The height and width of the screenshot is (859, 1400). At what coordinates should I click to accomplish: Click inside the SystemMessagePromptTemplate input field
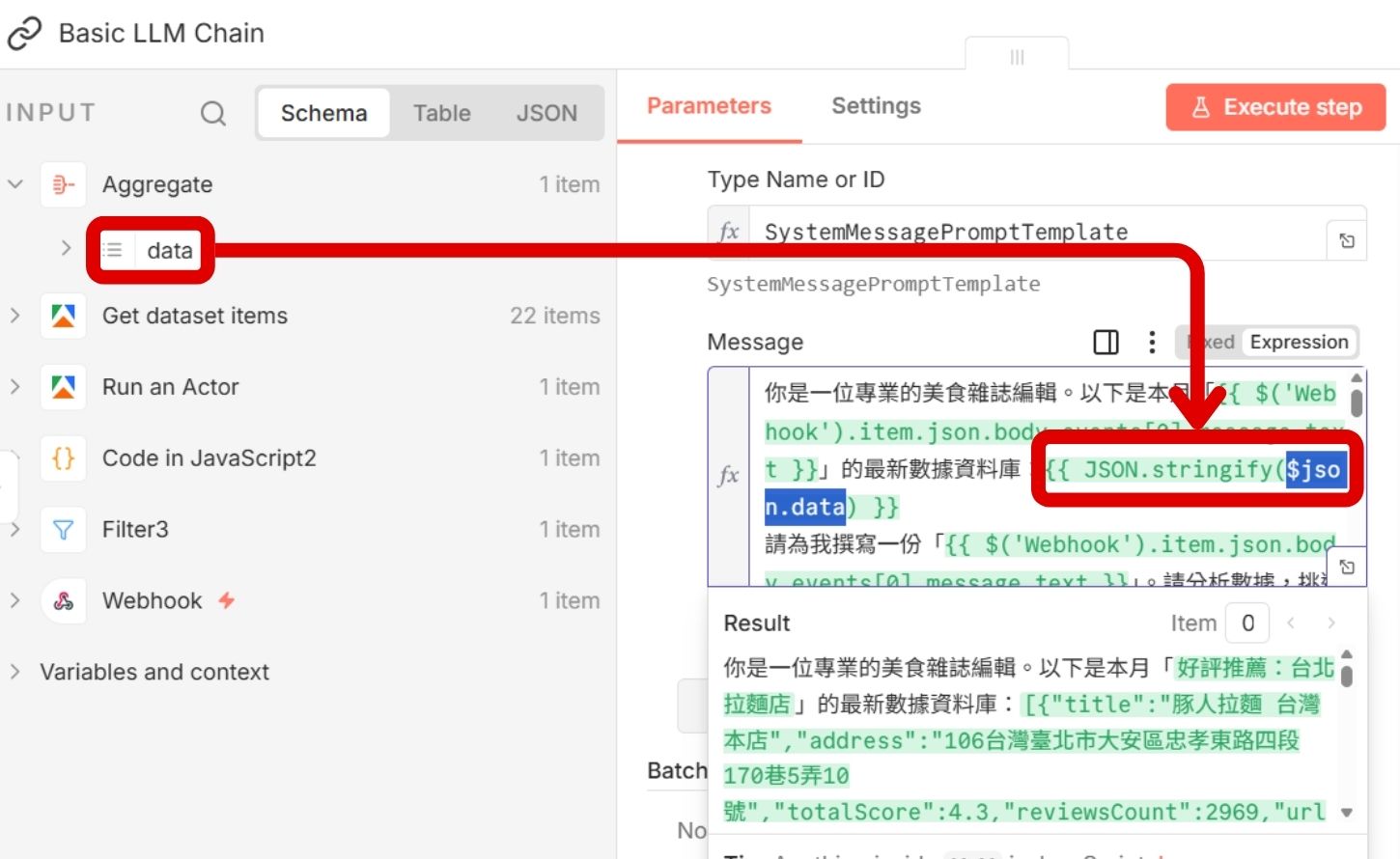pos(966,232)
